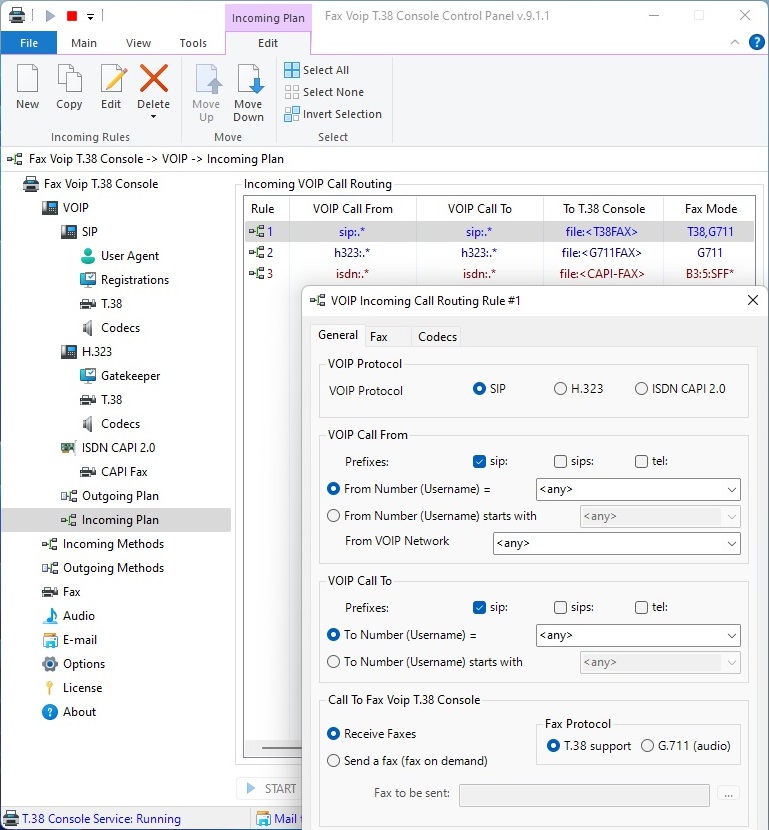Viewport: 769px width, 830px height.
Task: Collapse the ribbon with chevron
Action: [735, 42]
